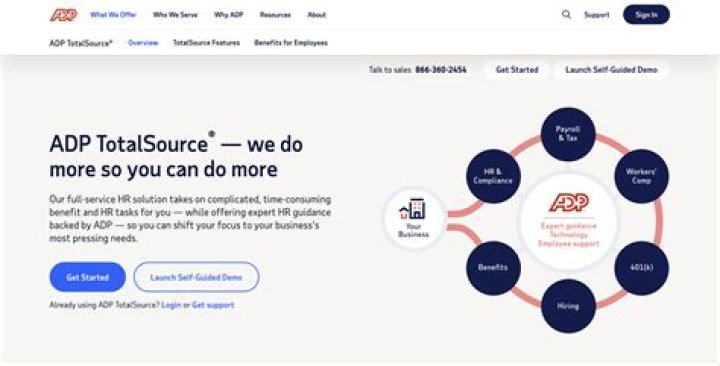Image resolution: width=720 pixels, height=366 pixels.
Task: Open the Get support link
Action: 213,305
